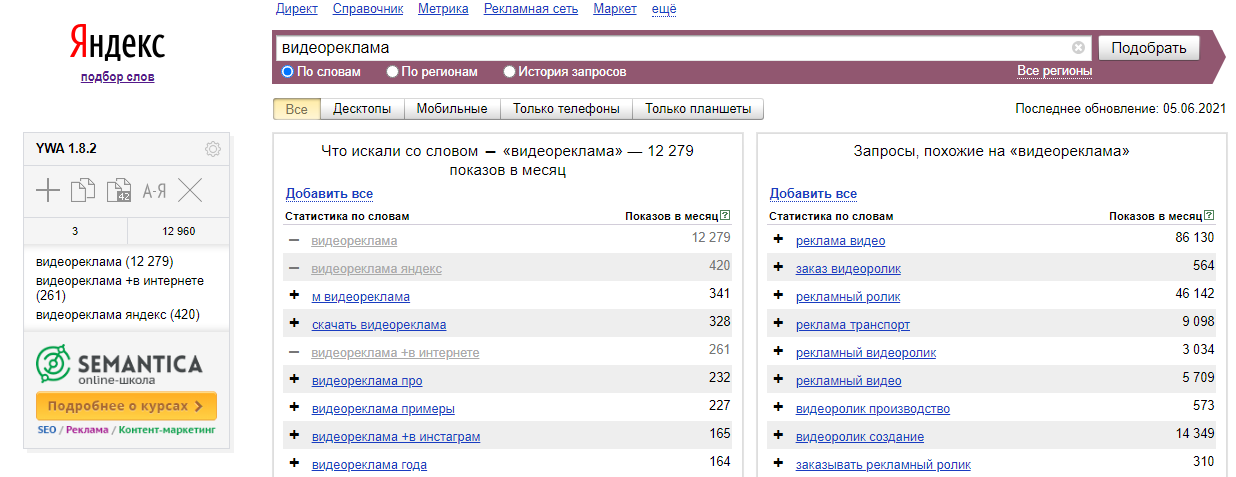Screen dimensions: 1236x477
Task: Open the 'Все регионы' region selector
Action: click(1054, 71)
